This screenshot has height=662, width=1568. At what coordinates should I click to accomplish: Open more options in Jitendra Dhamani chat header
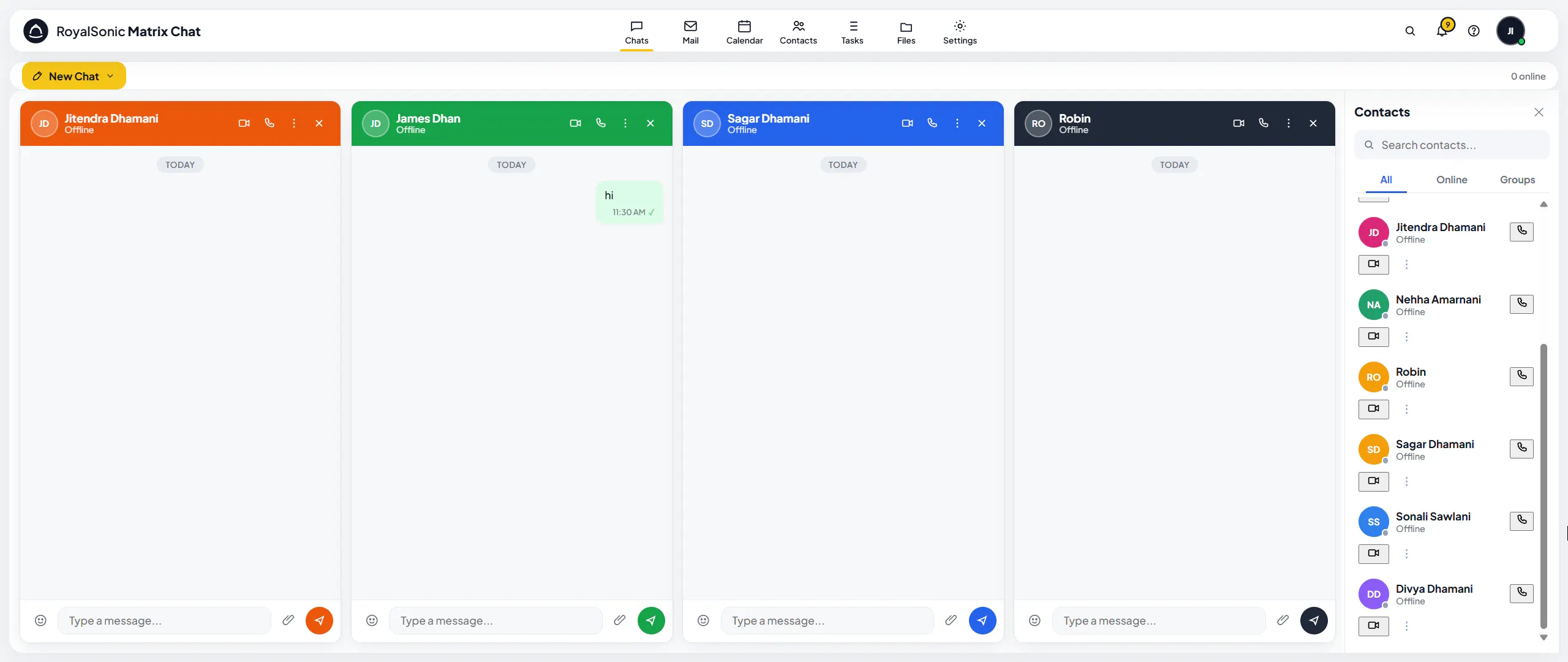tap(294, 123)
